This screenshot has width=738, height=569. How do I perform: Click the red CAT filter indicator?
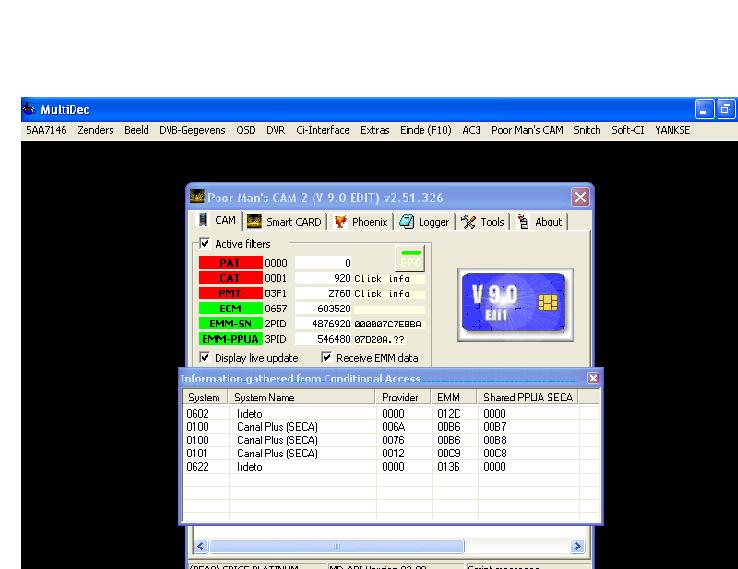click(230, 278)
